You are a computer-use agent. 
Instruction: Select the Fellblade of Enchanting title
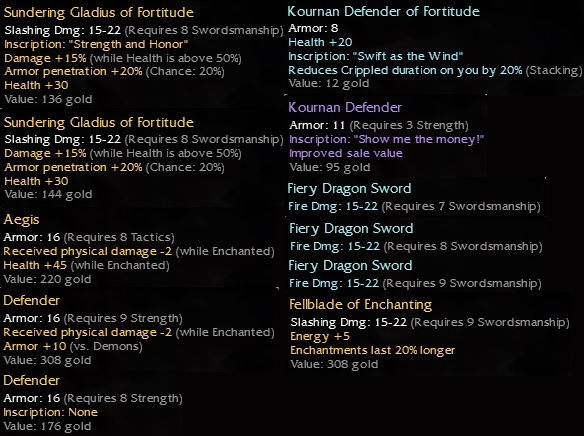click(361, 305)
